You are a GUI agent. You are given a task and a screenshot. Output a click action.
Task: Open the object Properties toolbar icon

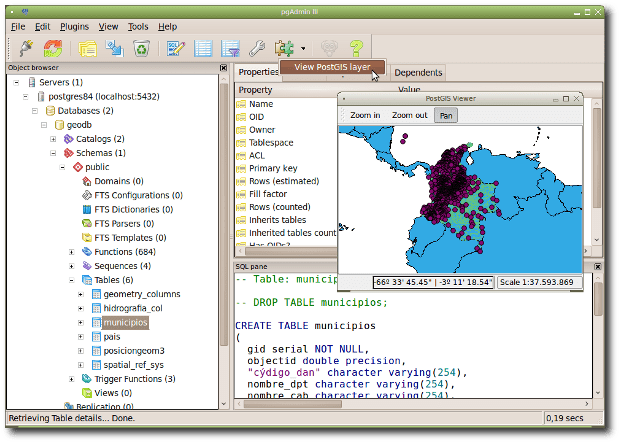coord(88,49)
